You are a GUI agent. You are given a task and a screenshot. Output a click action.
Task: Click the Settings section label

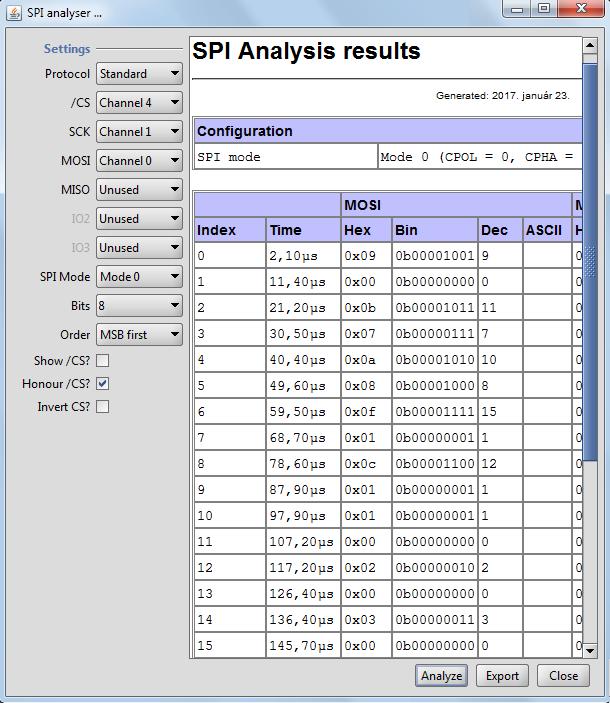(67, 48)
